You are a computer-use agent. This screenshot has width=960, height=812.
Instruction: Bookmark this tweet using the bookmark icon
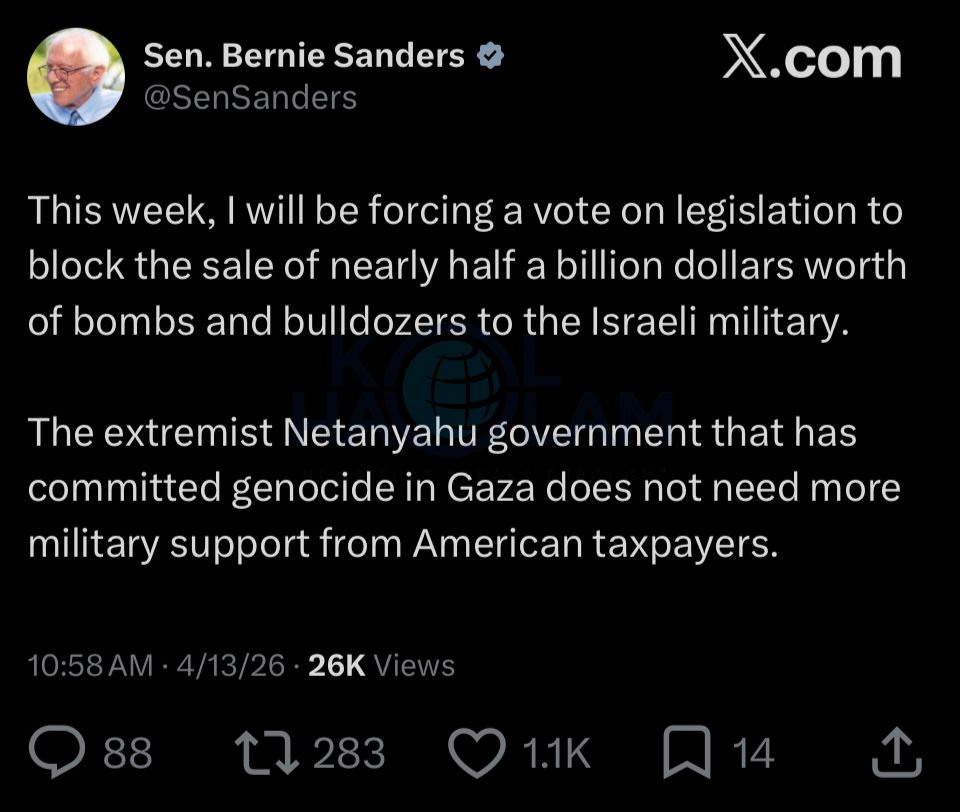pyautogui.click(x=689, y=752)
